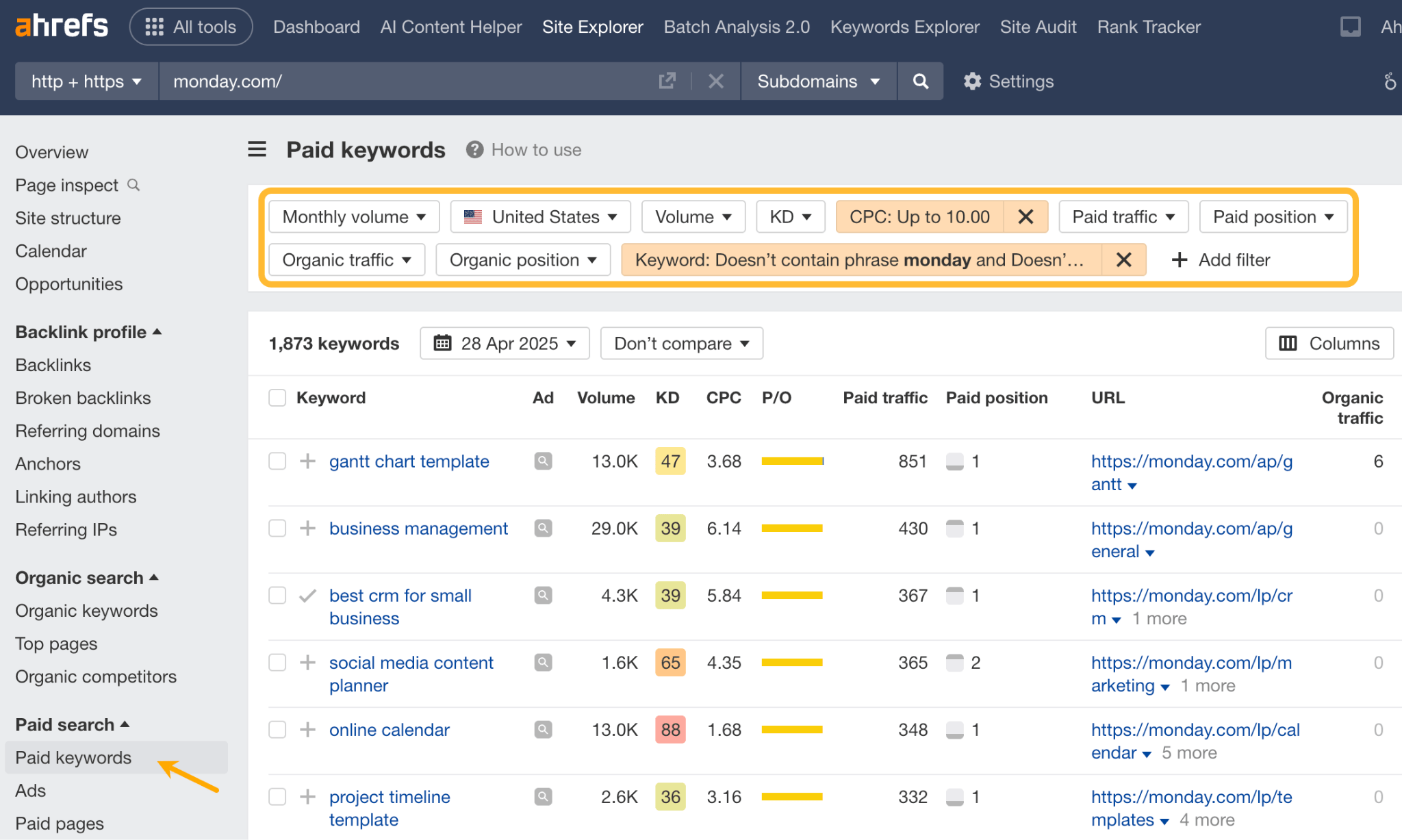Tick the checkbox next to online calendar
Screen dimensions: 1402x840
(277, 729)
